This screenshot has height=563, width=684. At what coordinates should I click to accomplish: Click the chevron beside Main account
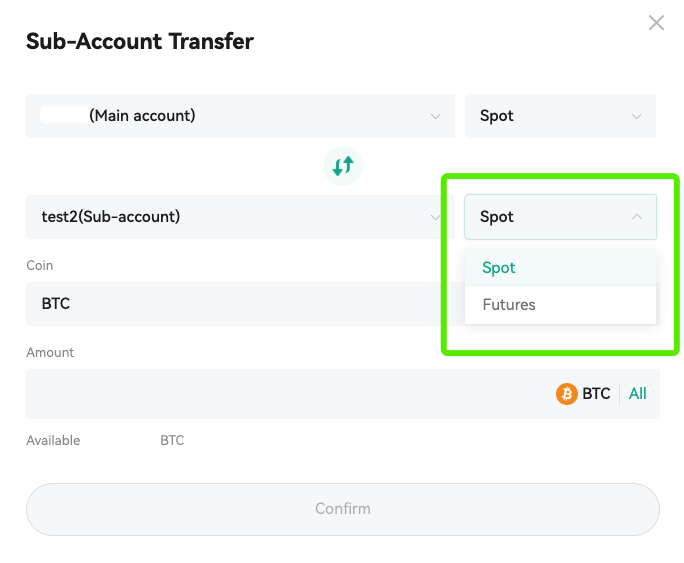pos(435,116)
